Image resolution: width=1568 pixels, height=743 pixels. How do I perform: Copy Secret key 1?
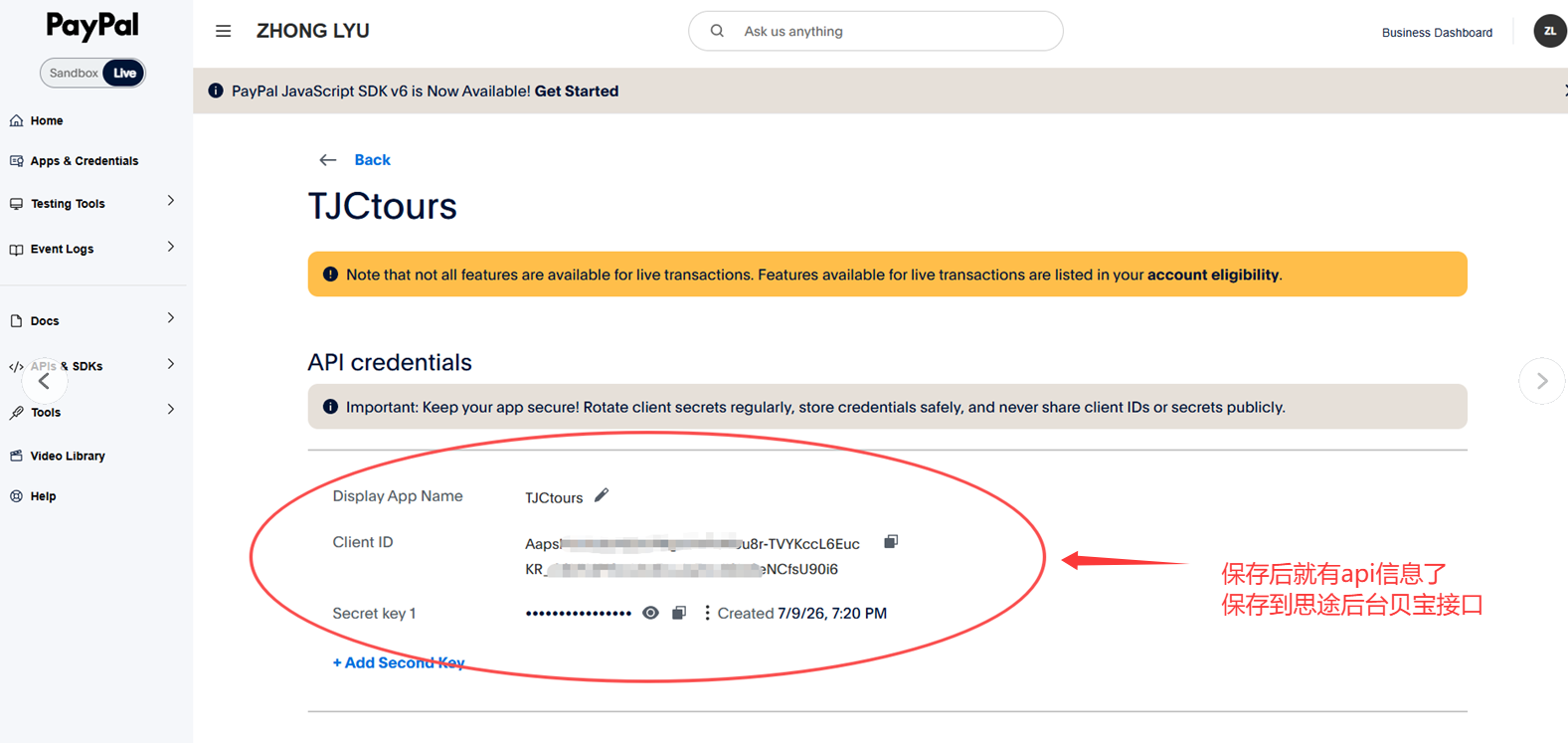tap(679, 613)
